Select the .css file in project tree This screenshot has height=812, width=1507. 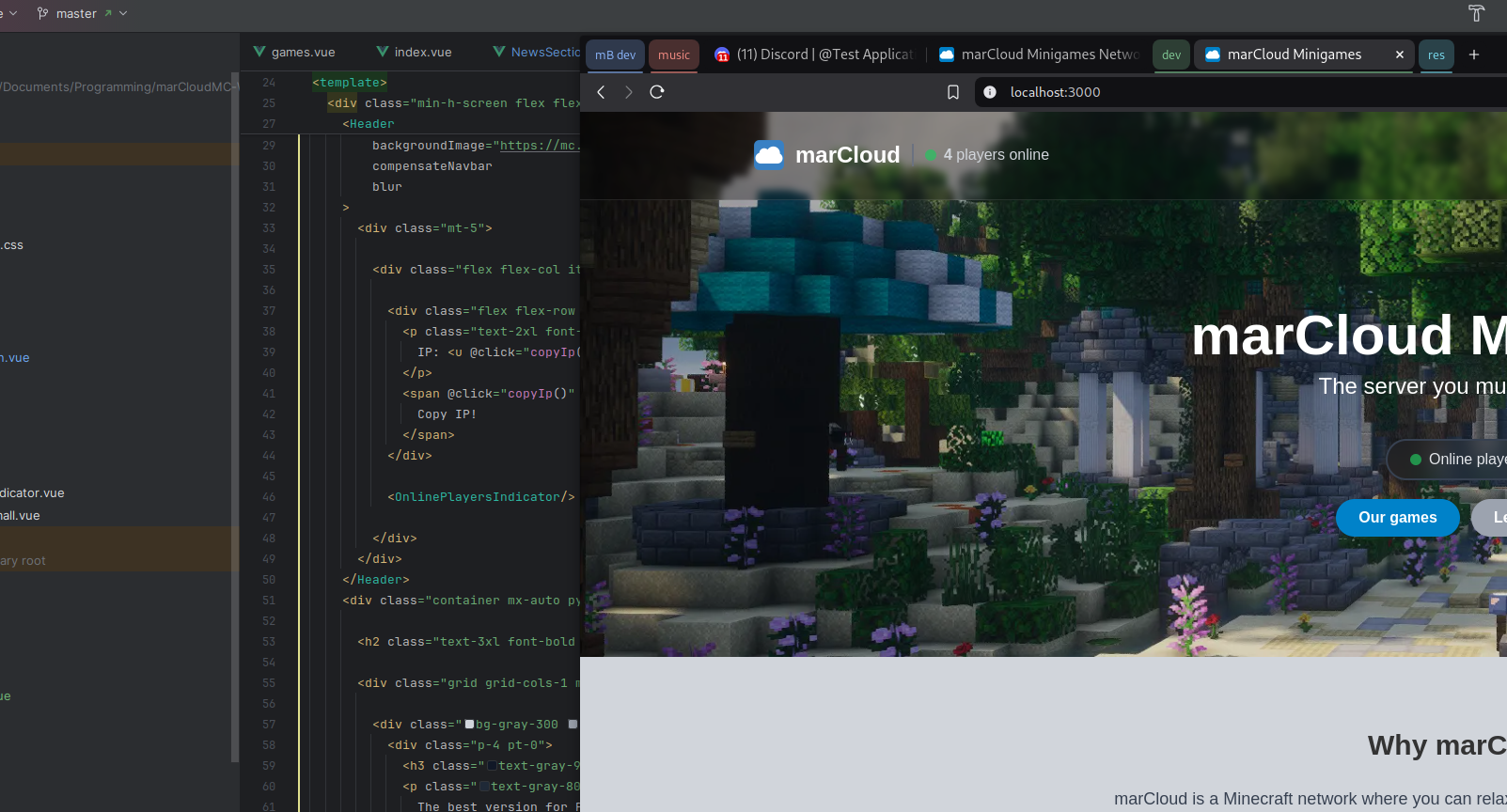point(12,245)
